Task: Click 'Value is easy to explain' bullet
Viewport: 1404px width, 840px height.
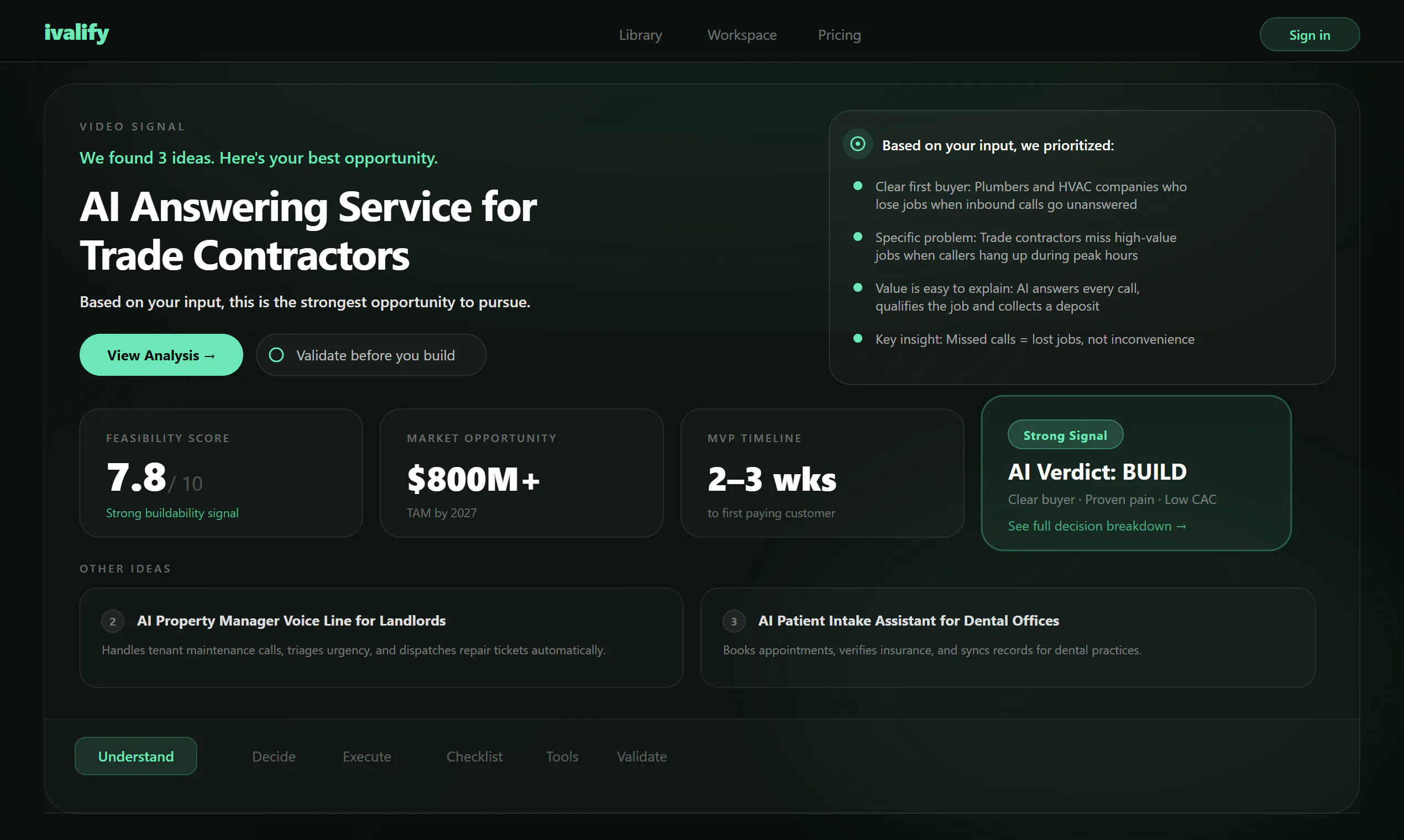Action: click(1007, 297)
